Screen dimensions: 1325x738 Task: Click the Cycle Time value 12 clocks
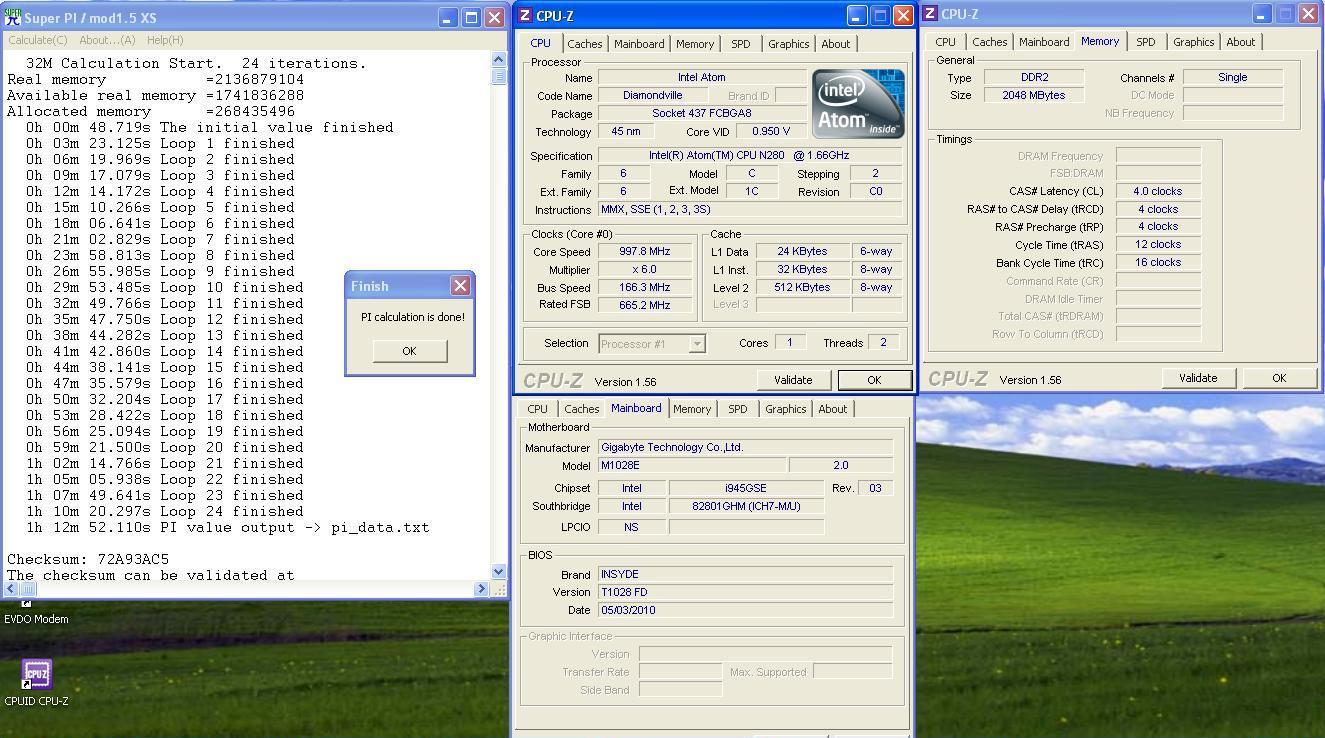pos(1158,244)
